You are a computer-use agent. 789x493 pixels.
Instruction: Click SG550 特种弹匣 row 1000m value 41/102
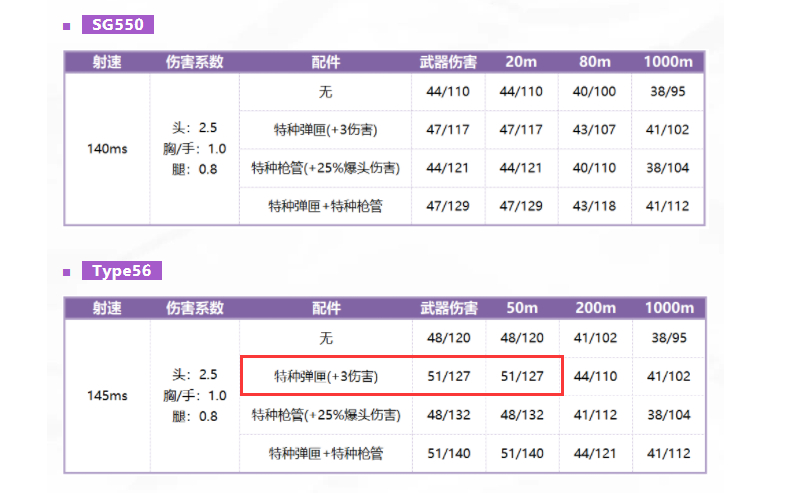click(668, 130)
